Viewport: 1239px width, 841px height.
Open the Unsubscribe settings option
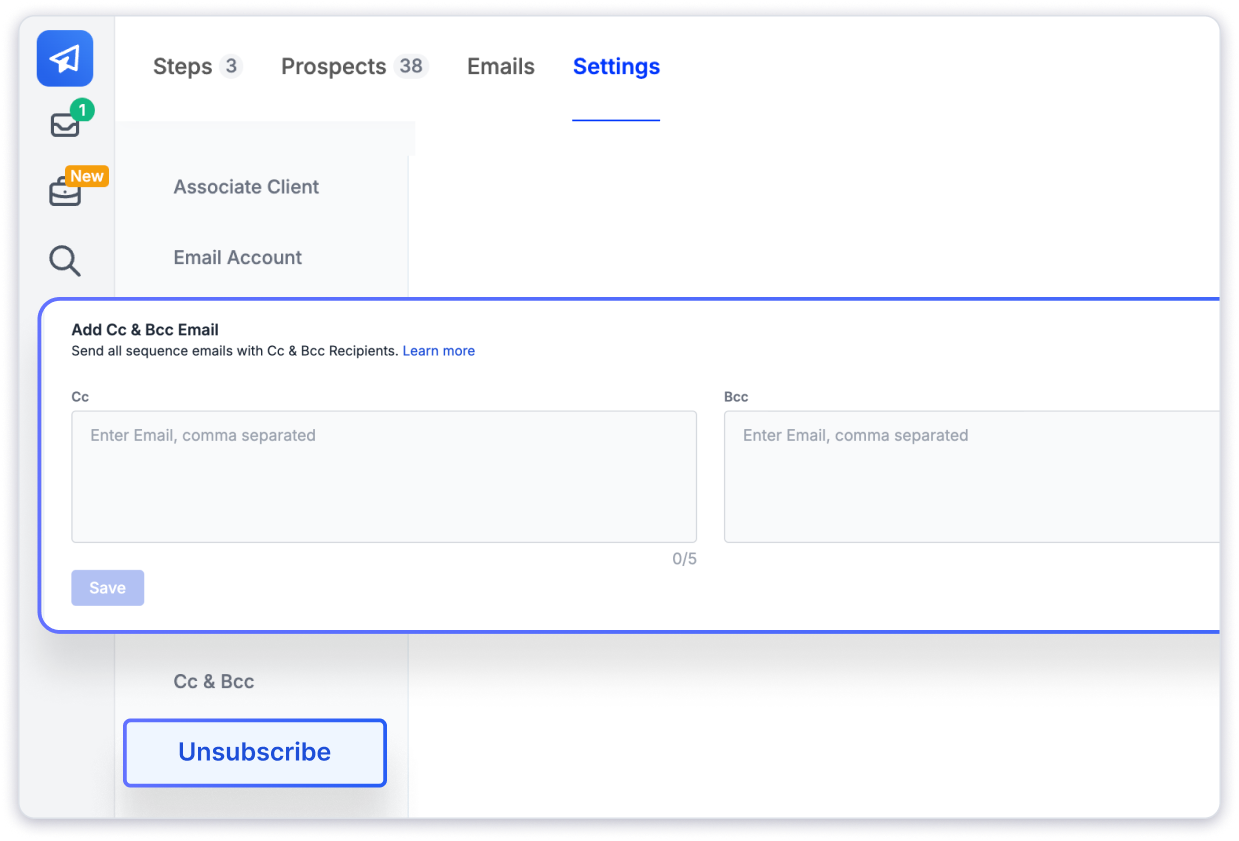254,752
